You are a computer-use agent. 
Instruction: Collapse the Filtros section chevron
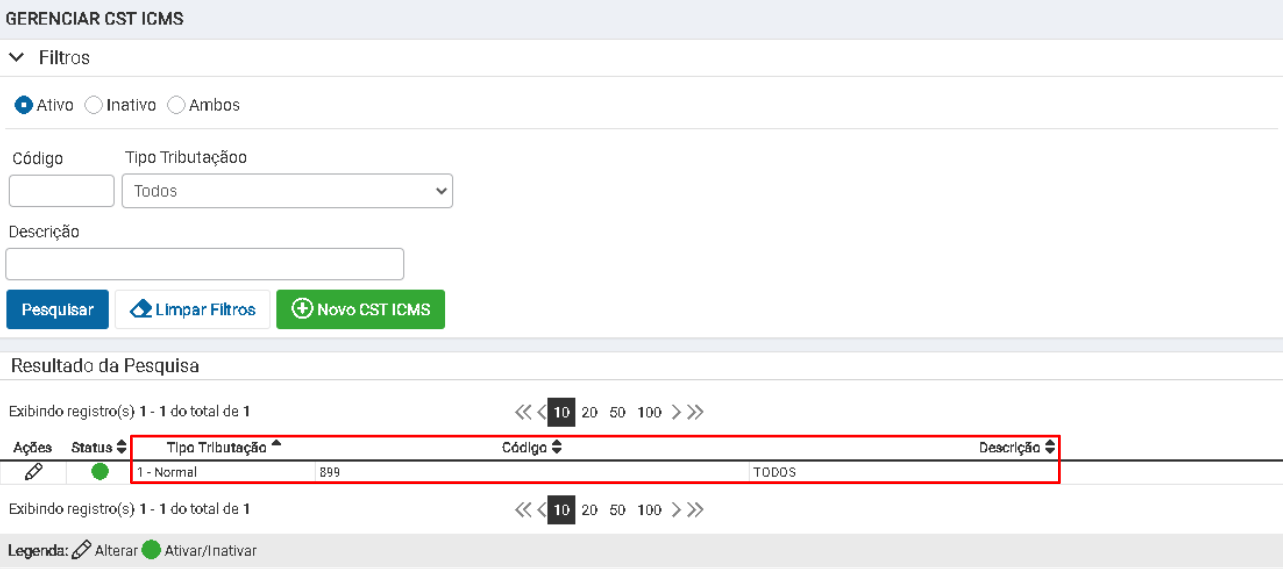click(x=16, y=58)
